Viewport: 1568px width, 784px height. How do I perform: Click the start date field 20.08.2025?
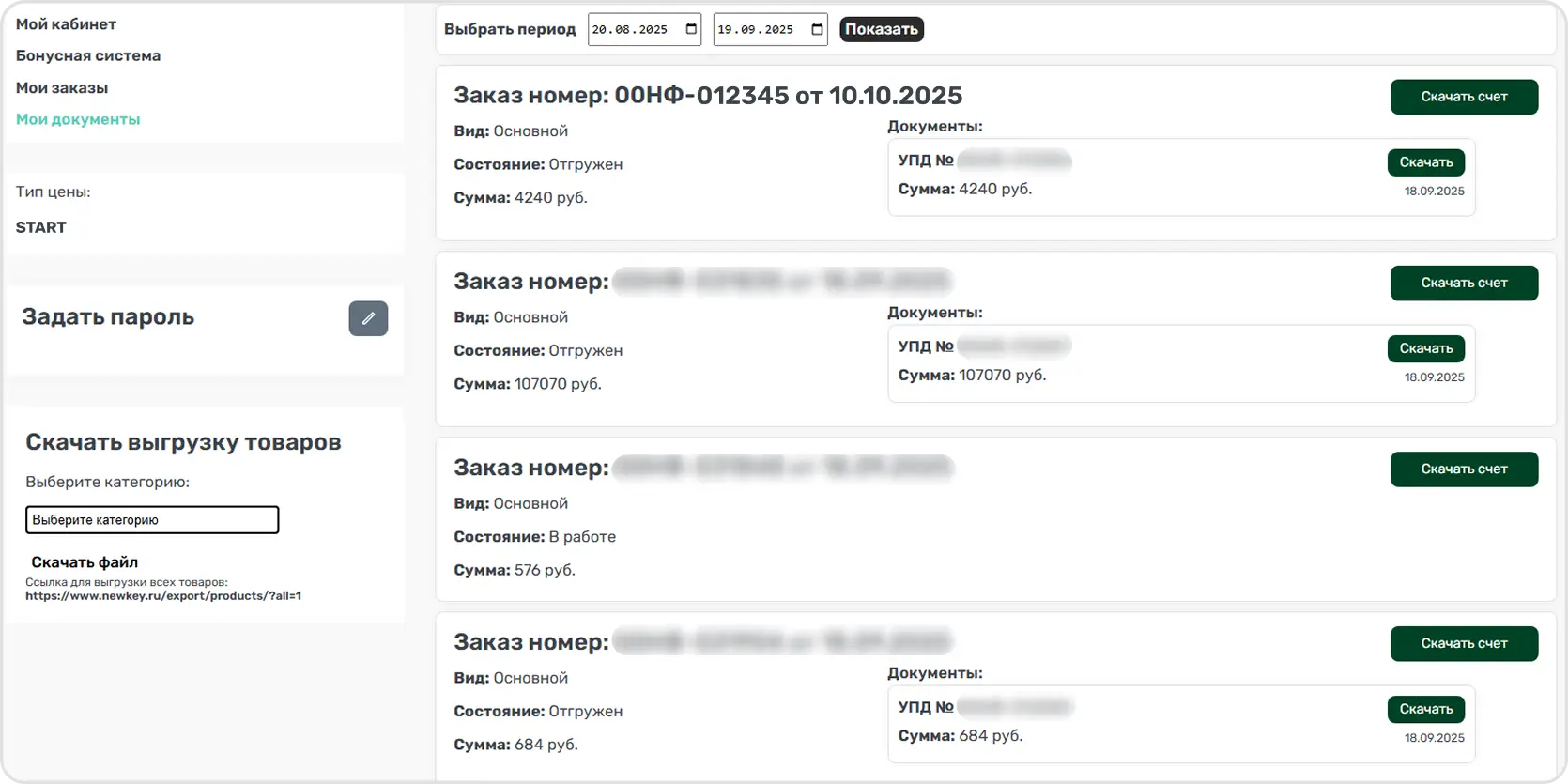630,29
